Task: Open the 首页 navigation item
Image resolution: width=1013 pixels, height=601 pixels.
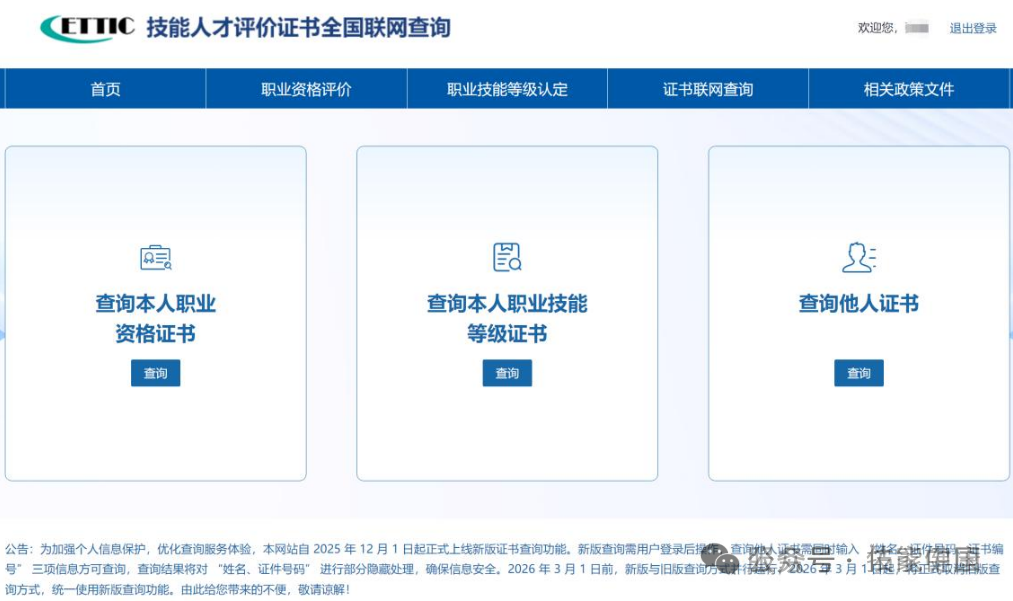Action: click(104, 89)
